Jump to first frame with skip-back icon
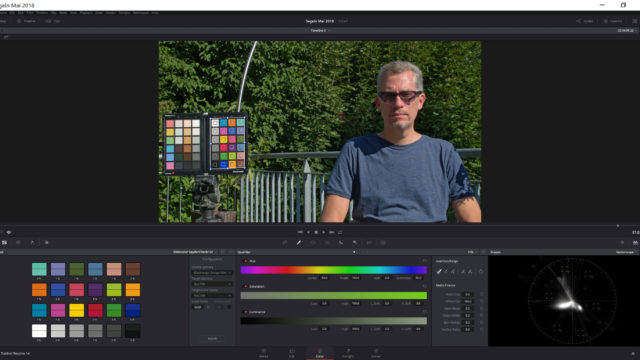This screenshot has width=640, height=360. 300,232
